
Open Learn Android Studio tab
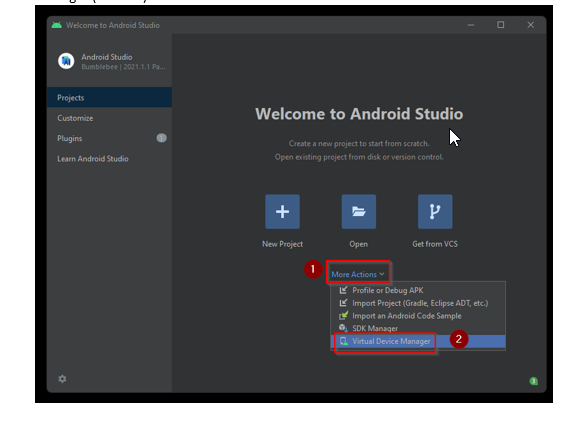(x=109, y=159)
